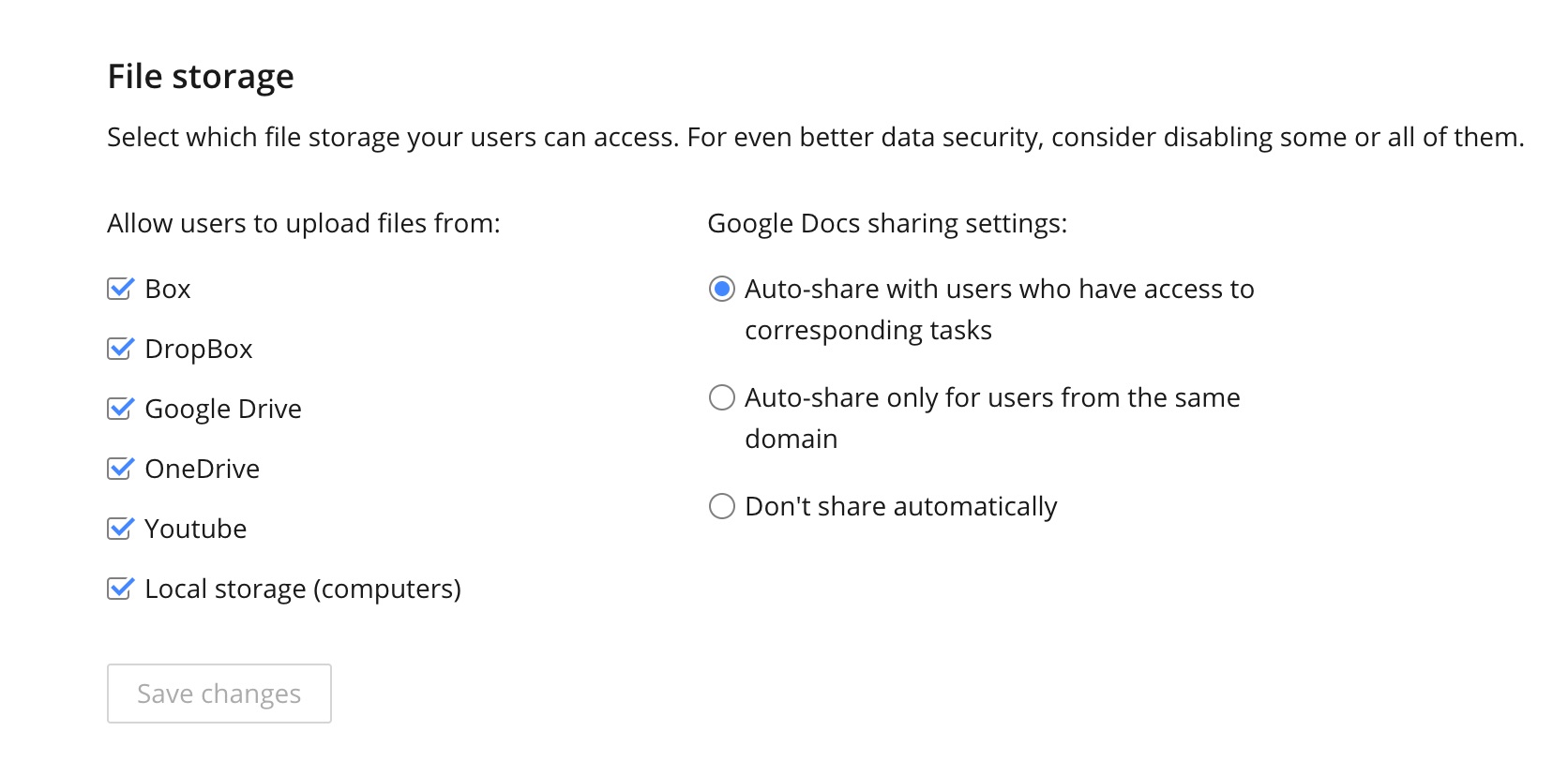
Task: Uncheck the Youtube checkbox
Action: tap(120, 529)
